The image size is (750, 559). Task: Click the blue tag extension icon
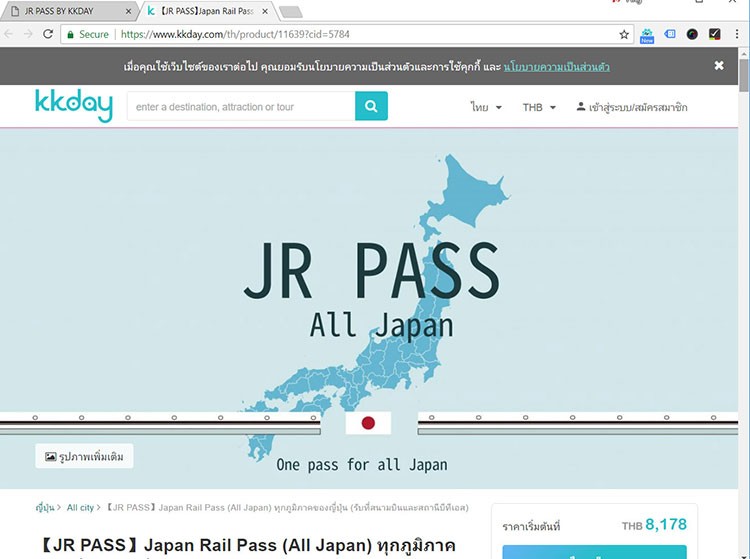coord(670,33)
